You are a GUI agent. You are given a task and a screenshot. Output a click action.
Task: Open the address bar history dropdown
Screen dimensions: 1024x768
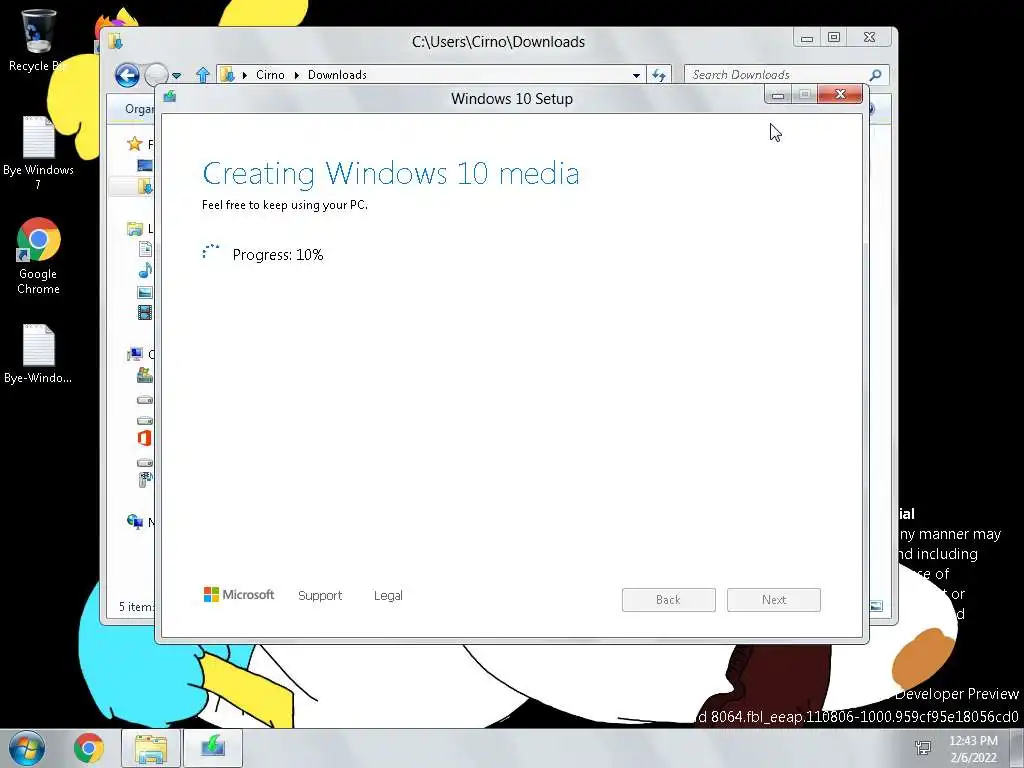636,75
